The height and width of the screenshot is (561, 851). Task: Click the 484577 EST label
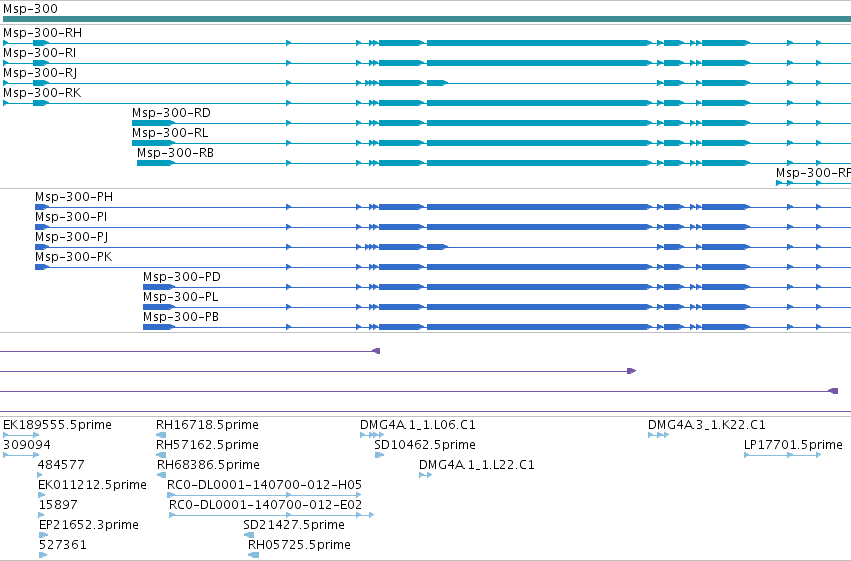pyautogui.click(x=61, y=465)
